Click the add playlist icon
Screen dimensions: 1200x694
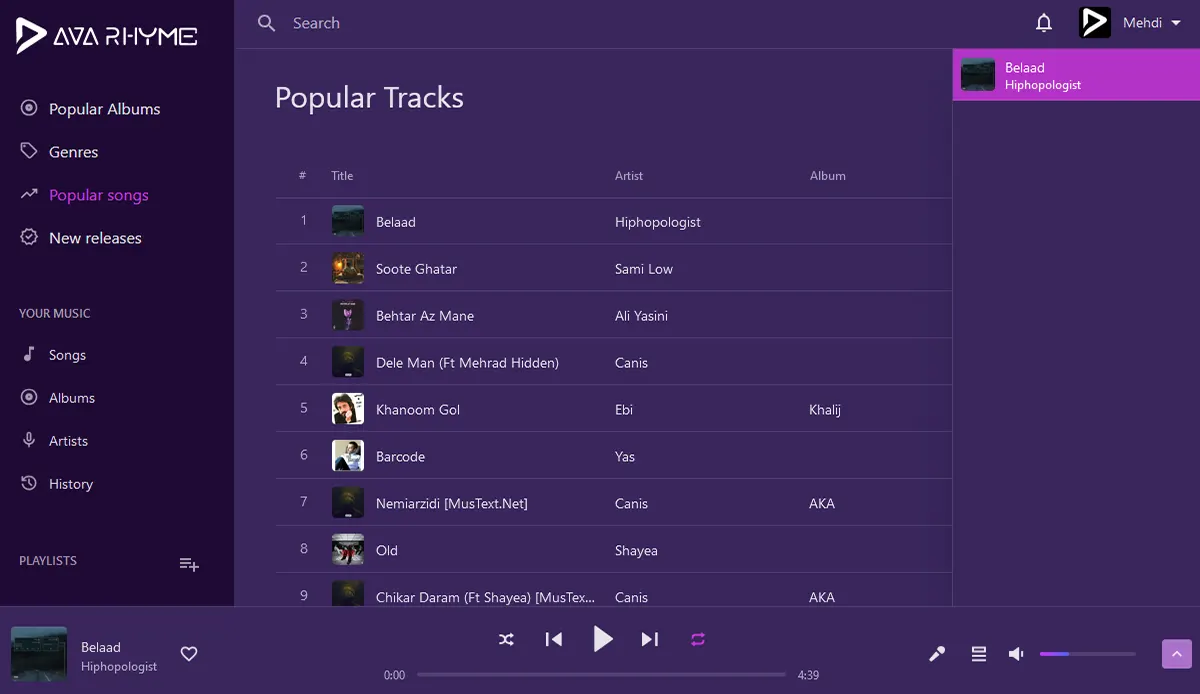tap(189, 564)
